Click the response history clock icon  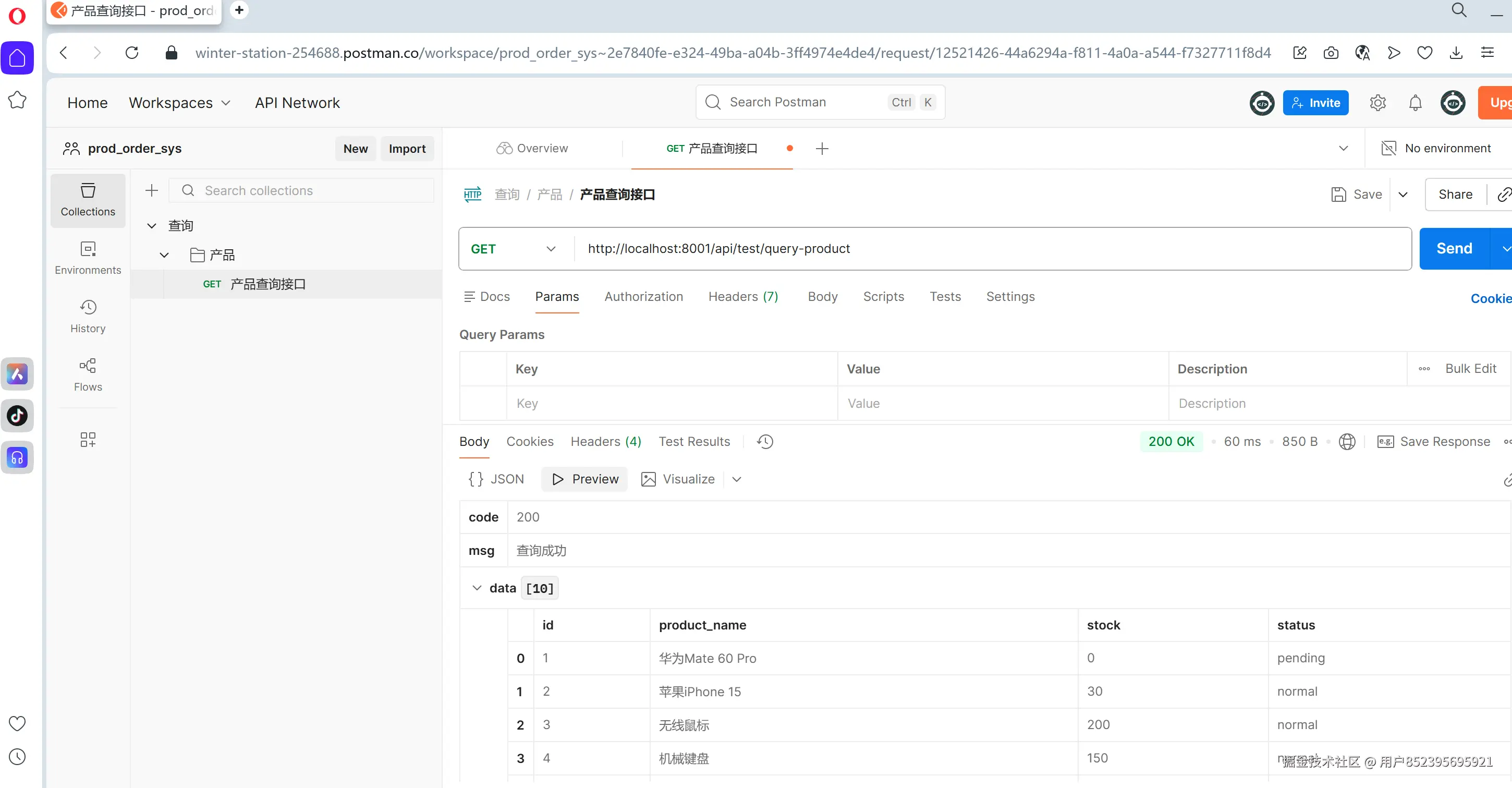point(764,441)
